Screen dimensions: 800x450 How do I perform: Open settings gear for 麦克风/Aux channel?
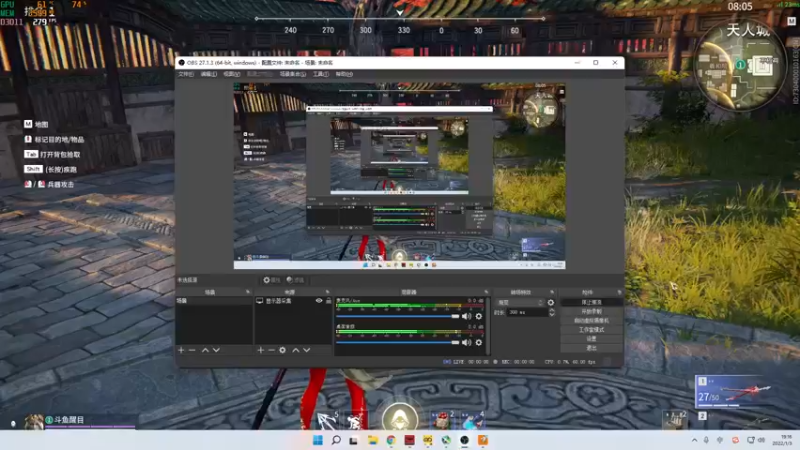pos(479,316)
